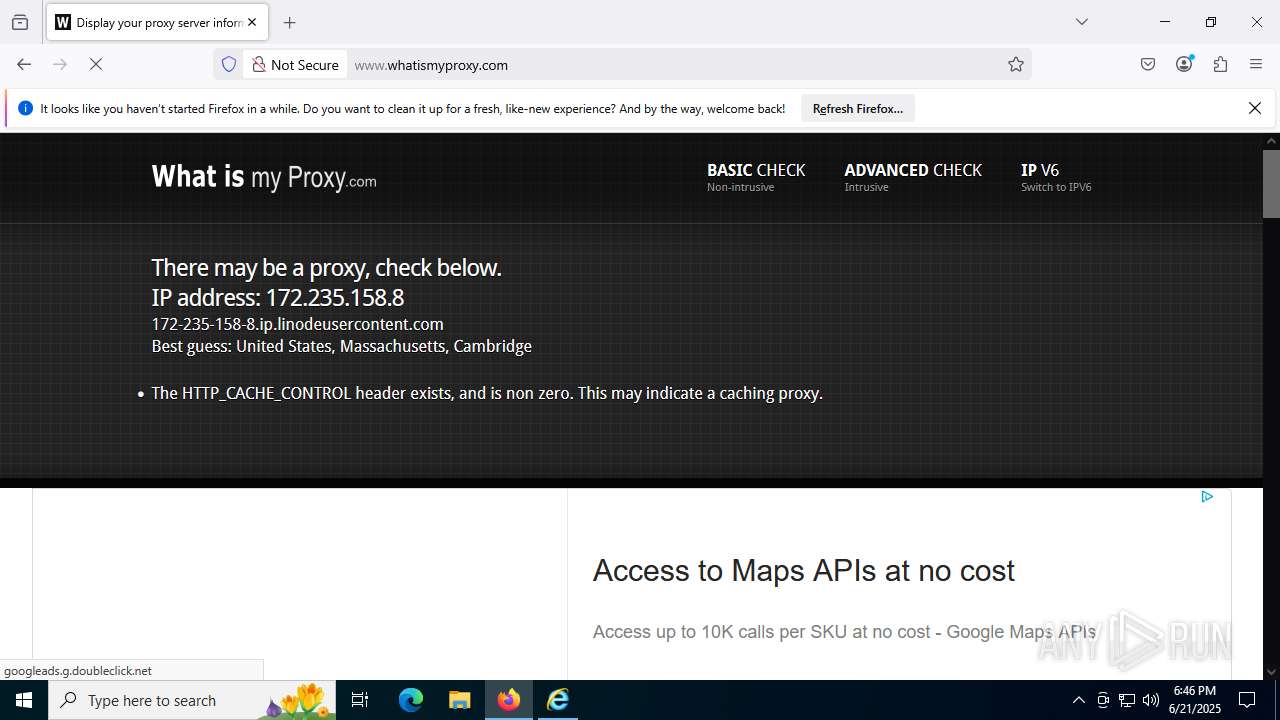The height and width of the screenshot is (720, 1280).
Task: Dismiss the Firefox refresh notification
Action: click(1255, 108)
